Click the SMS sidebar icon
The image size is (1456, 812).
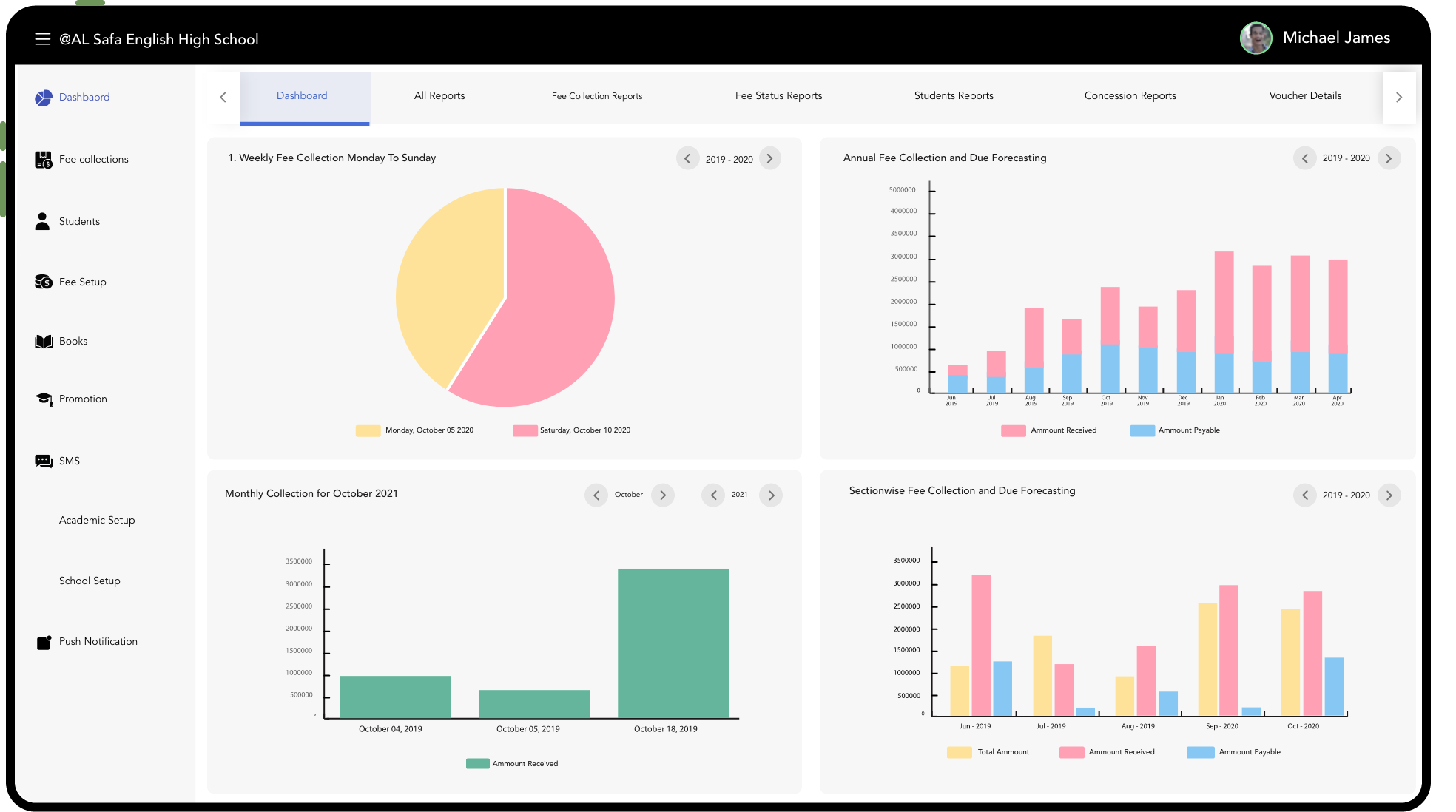42,460
